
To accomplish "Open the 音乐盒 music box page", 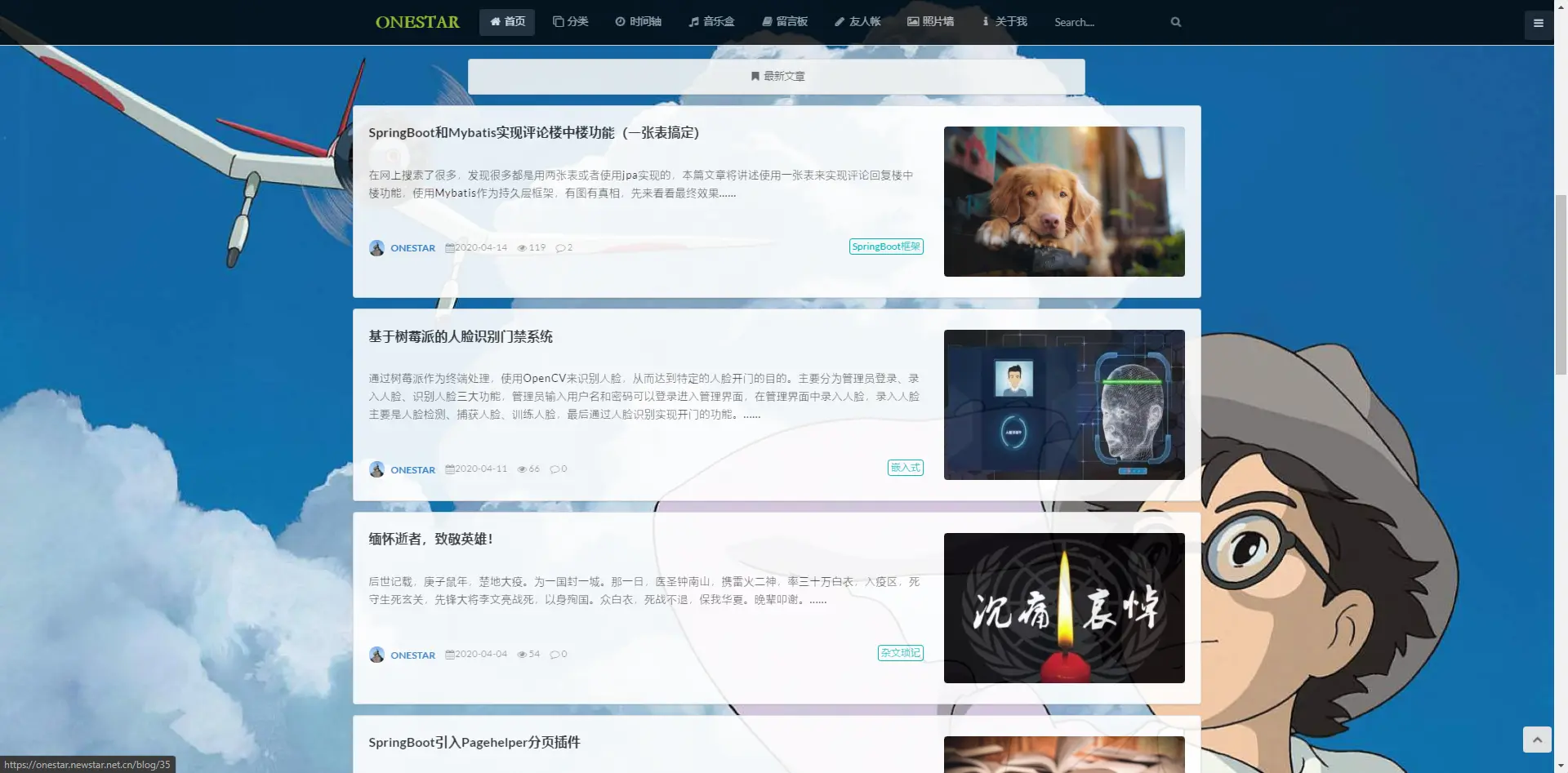I will click(711, 22).
